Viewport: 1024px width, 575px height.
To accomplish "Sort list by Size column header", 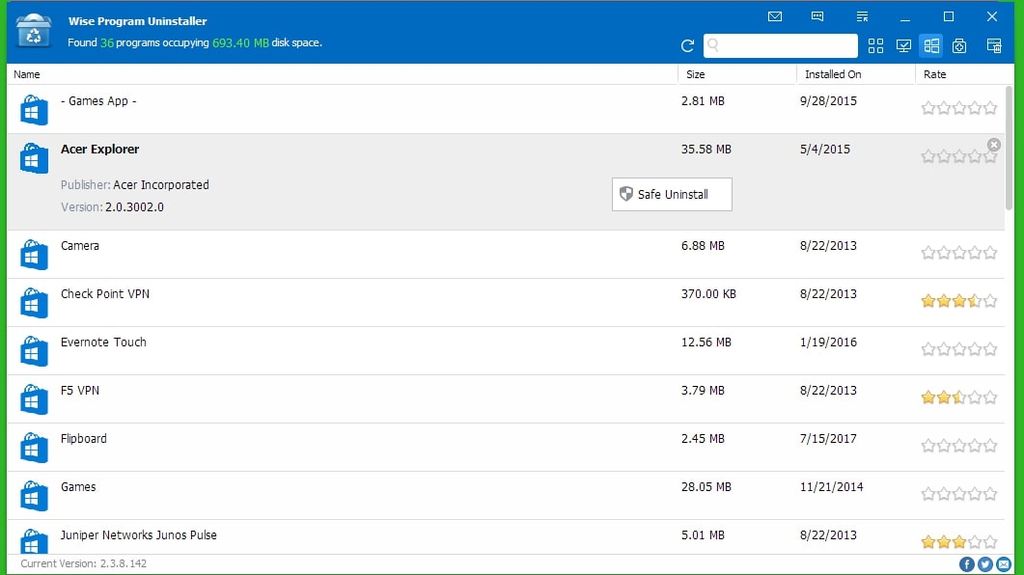I will (x=696, y=74).
